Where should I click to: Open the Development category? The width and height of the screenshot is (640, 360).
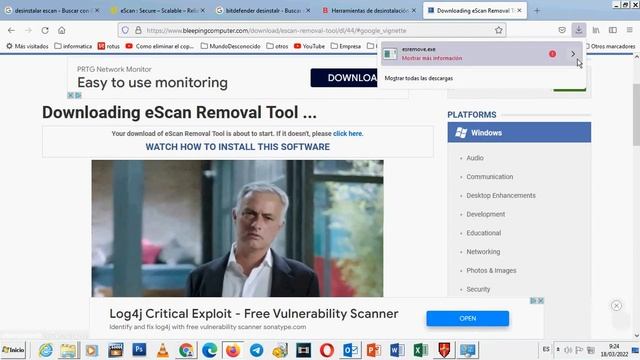[x=486, y=214]
